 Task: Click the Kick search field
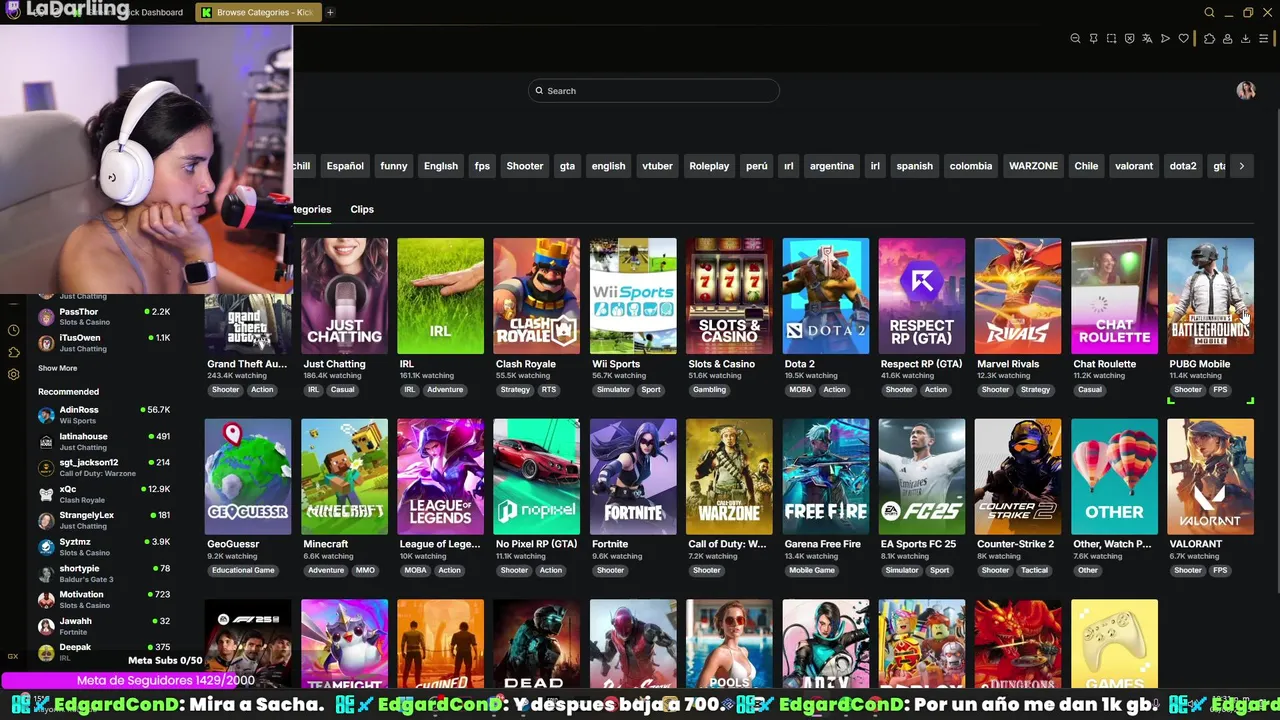pos(653,91)
